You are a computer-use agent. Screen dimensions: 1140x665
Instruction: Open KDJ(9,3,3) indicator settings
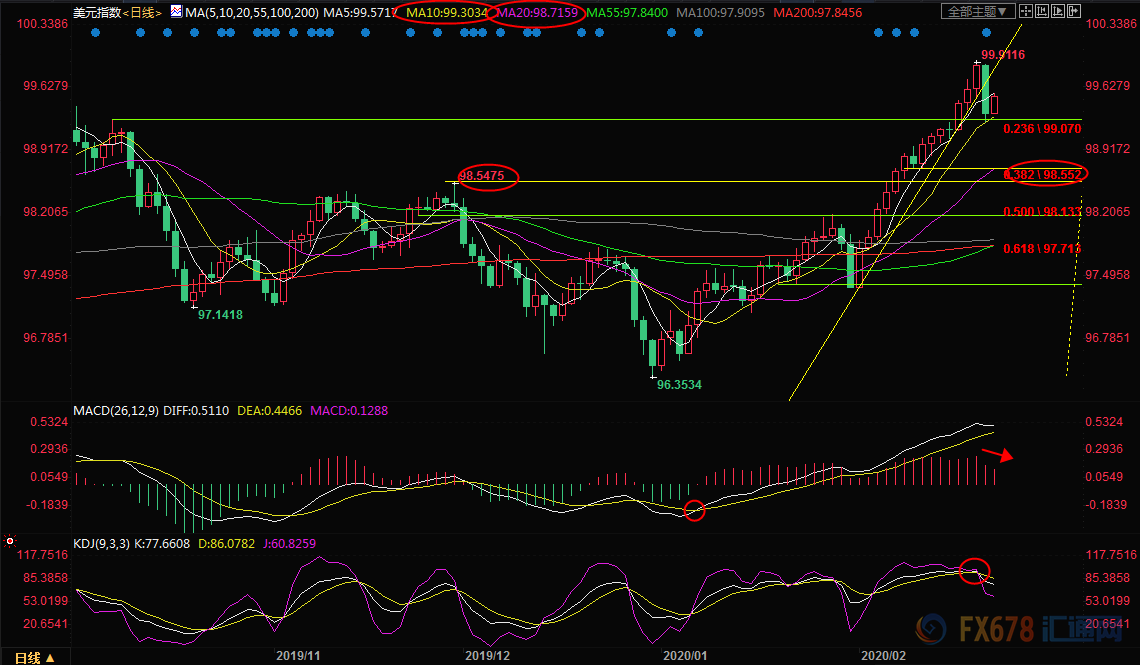103,544
